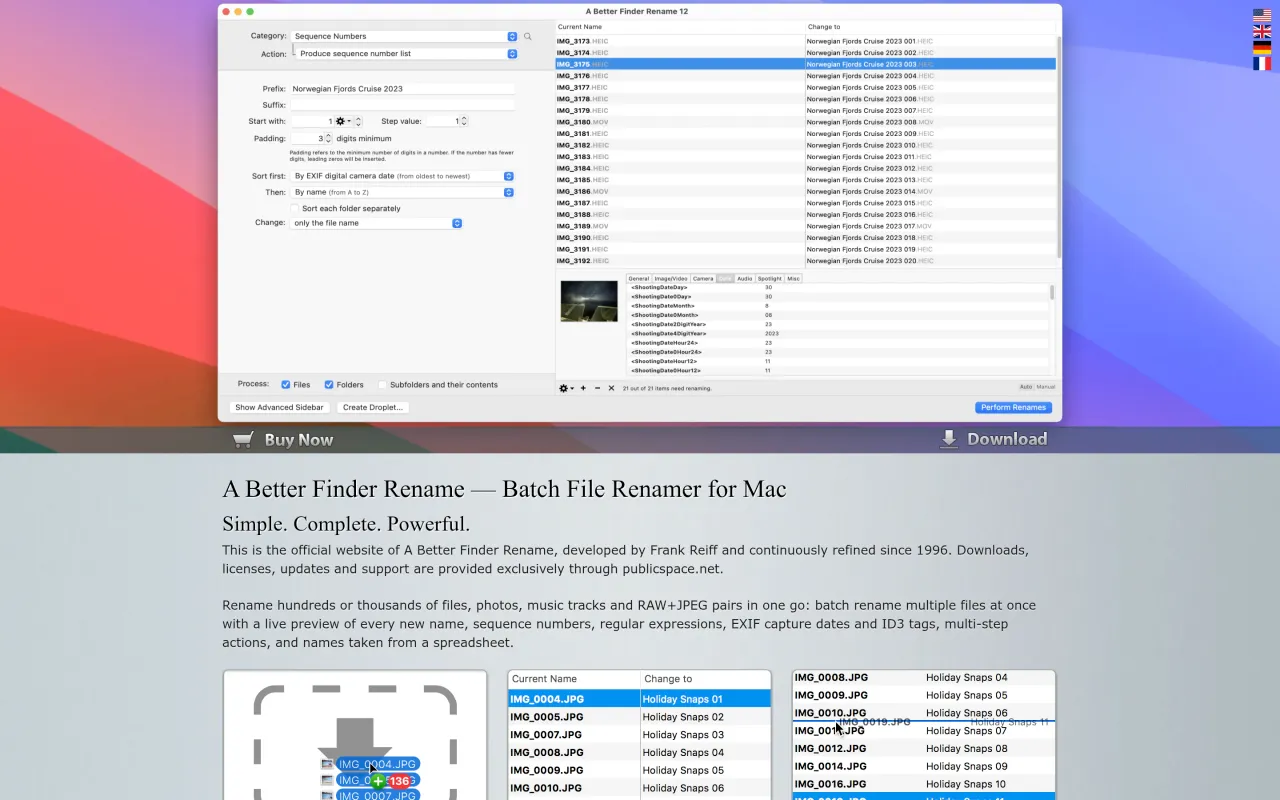Enable Subfolders and their contents
The image size is (1280, 800).
tap(382, 385)
